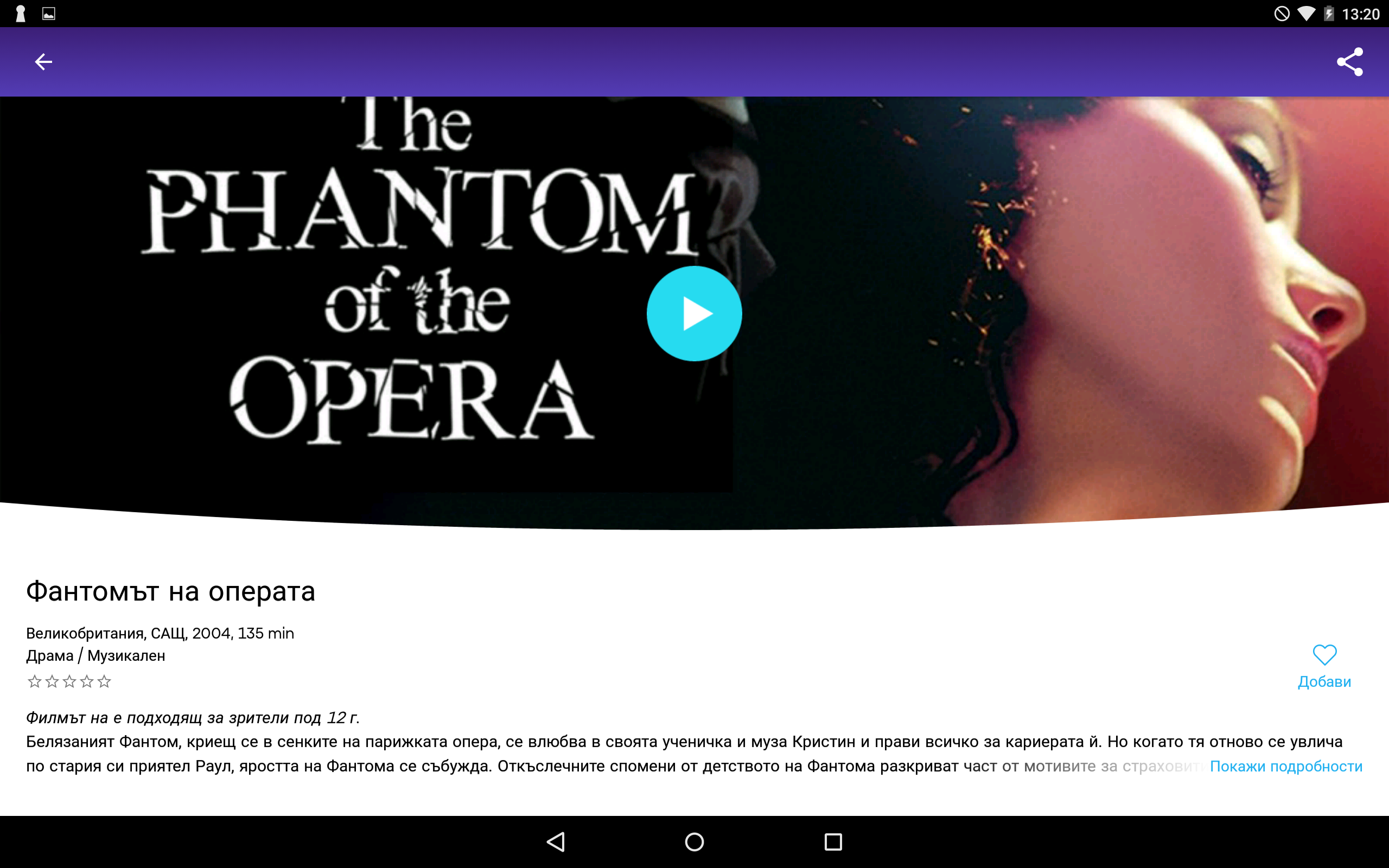Tap the Android back navigation button
Screen dimensions: 1389x868
[x=556, y=841]
